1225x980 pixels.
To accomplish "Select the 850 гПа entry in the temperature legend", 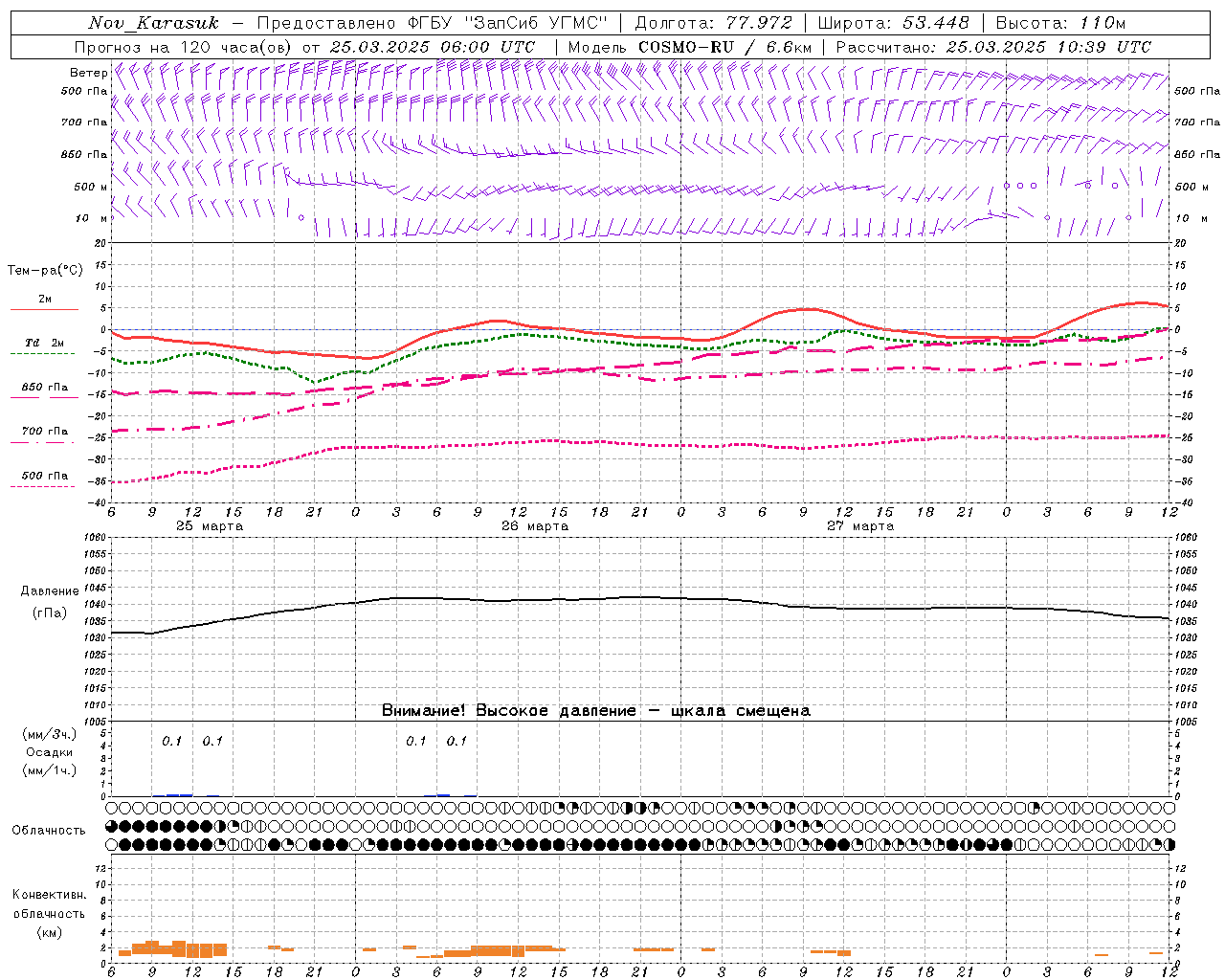I will 45,388.
